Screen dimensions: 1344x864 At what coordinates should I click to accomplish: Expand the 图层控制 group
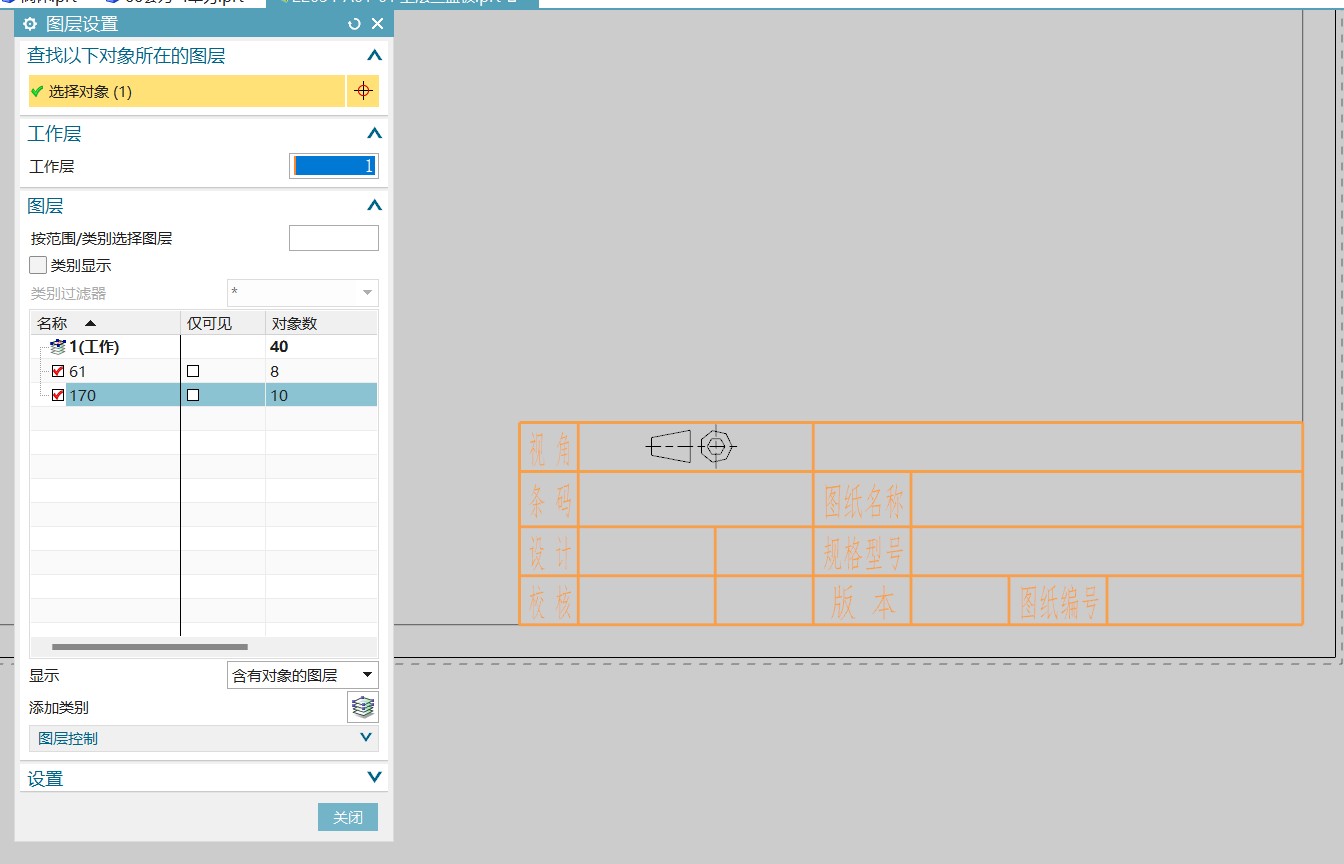(x=204, y=738)
